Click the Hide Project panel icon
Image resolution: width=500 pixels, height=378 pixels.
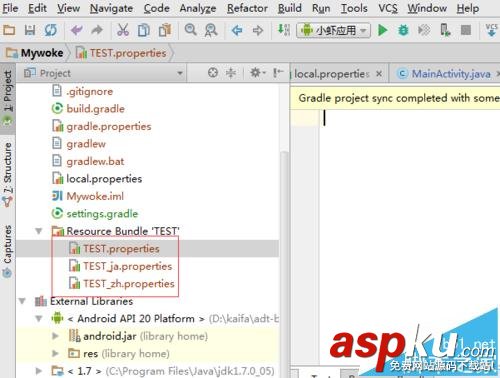[277, 72]
